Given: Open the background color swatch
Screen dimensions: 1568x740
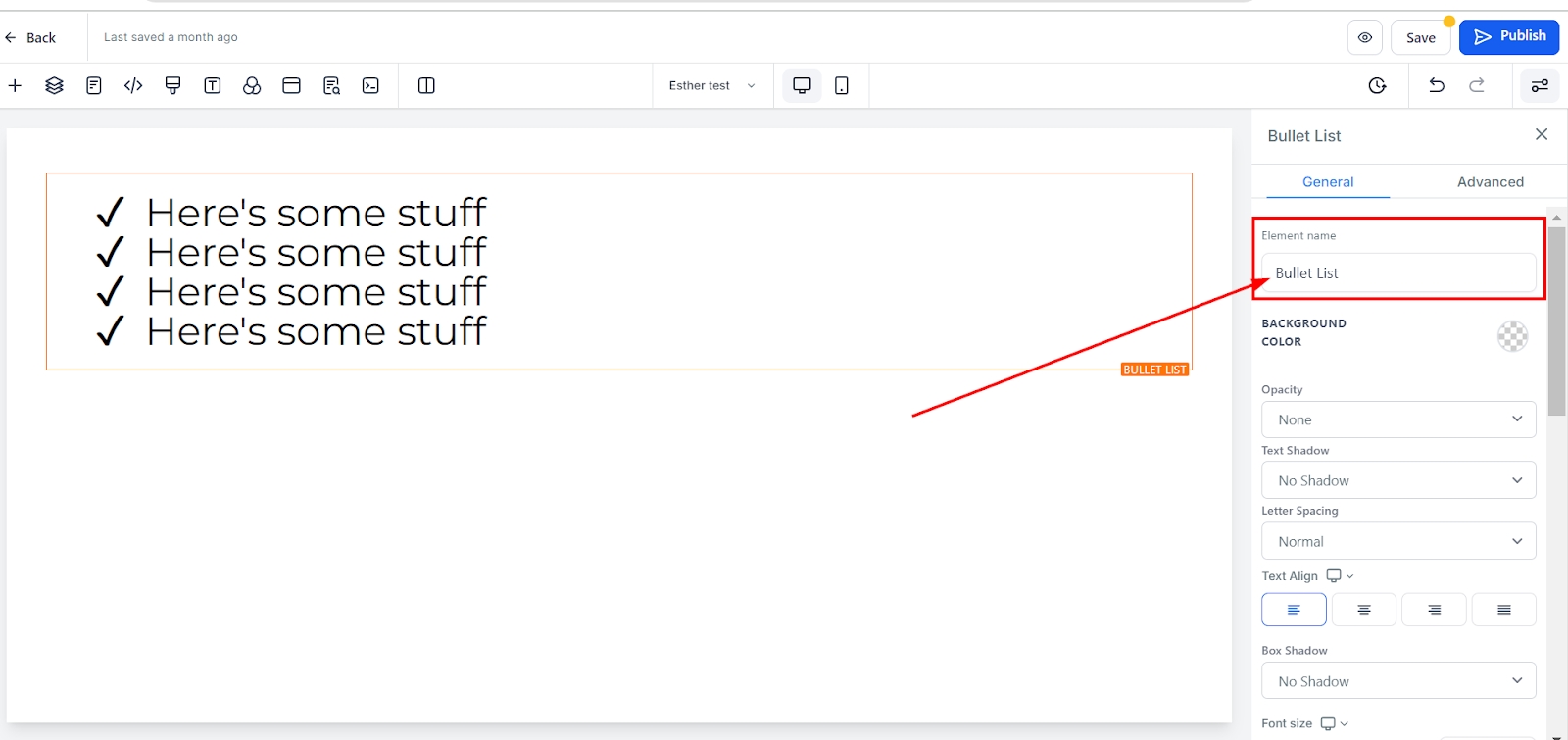Looking at the screenshot, I should (1512, 336).
